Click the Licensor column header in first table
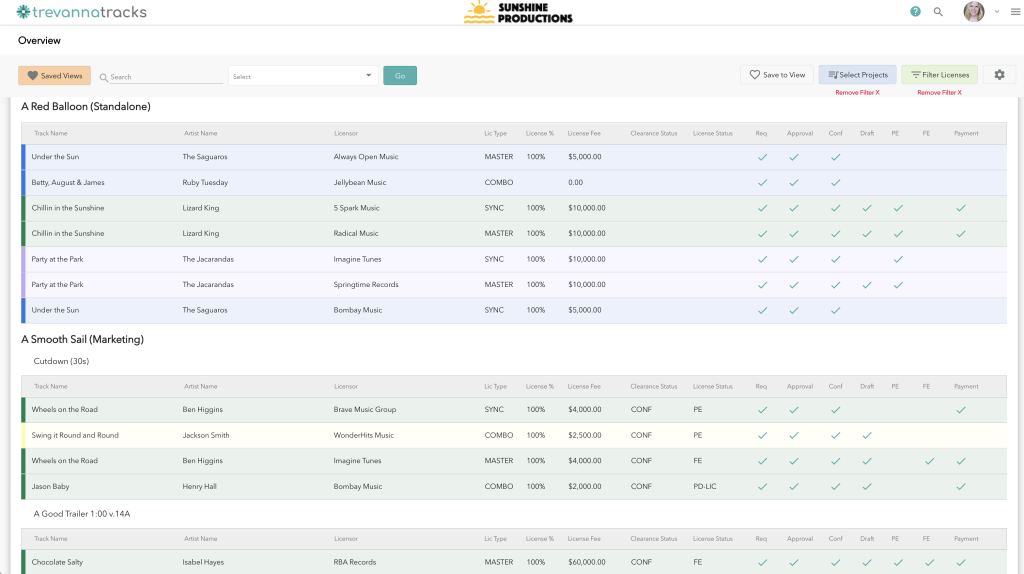The height and width of the screenshot is (574, 1024). tap(346, 133)
